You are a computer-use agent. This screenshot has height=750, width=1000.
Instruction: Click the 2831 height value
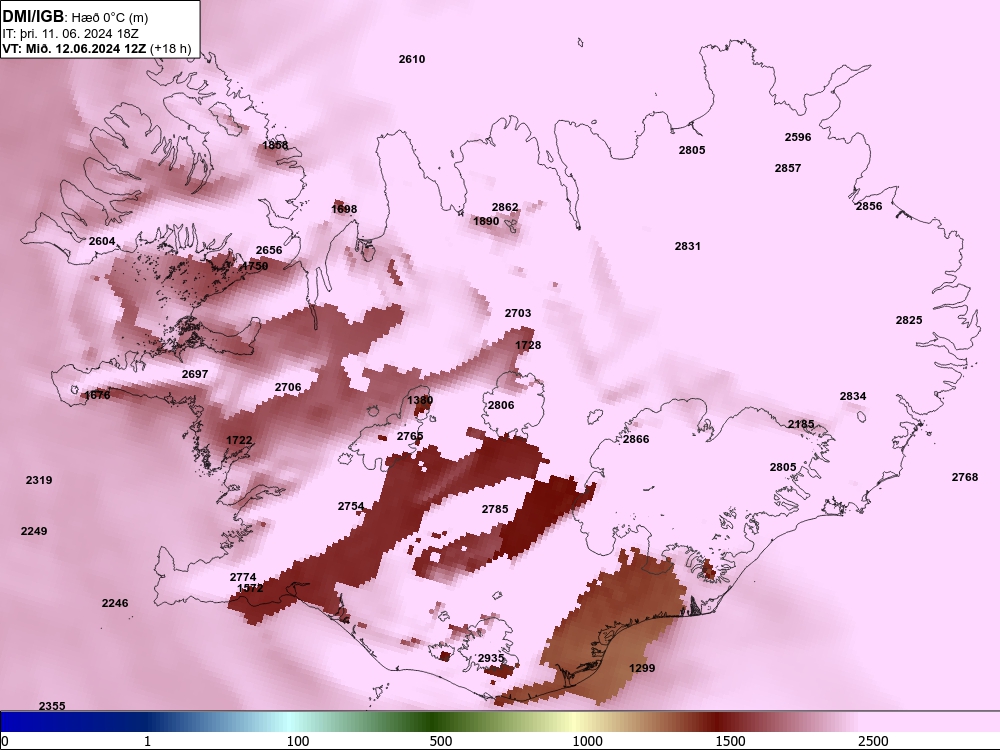click(x=688, y=246)
